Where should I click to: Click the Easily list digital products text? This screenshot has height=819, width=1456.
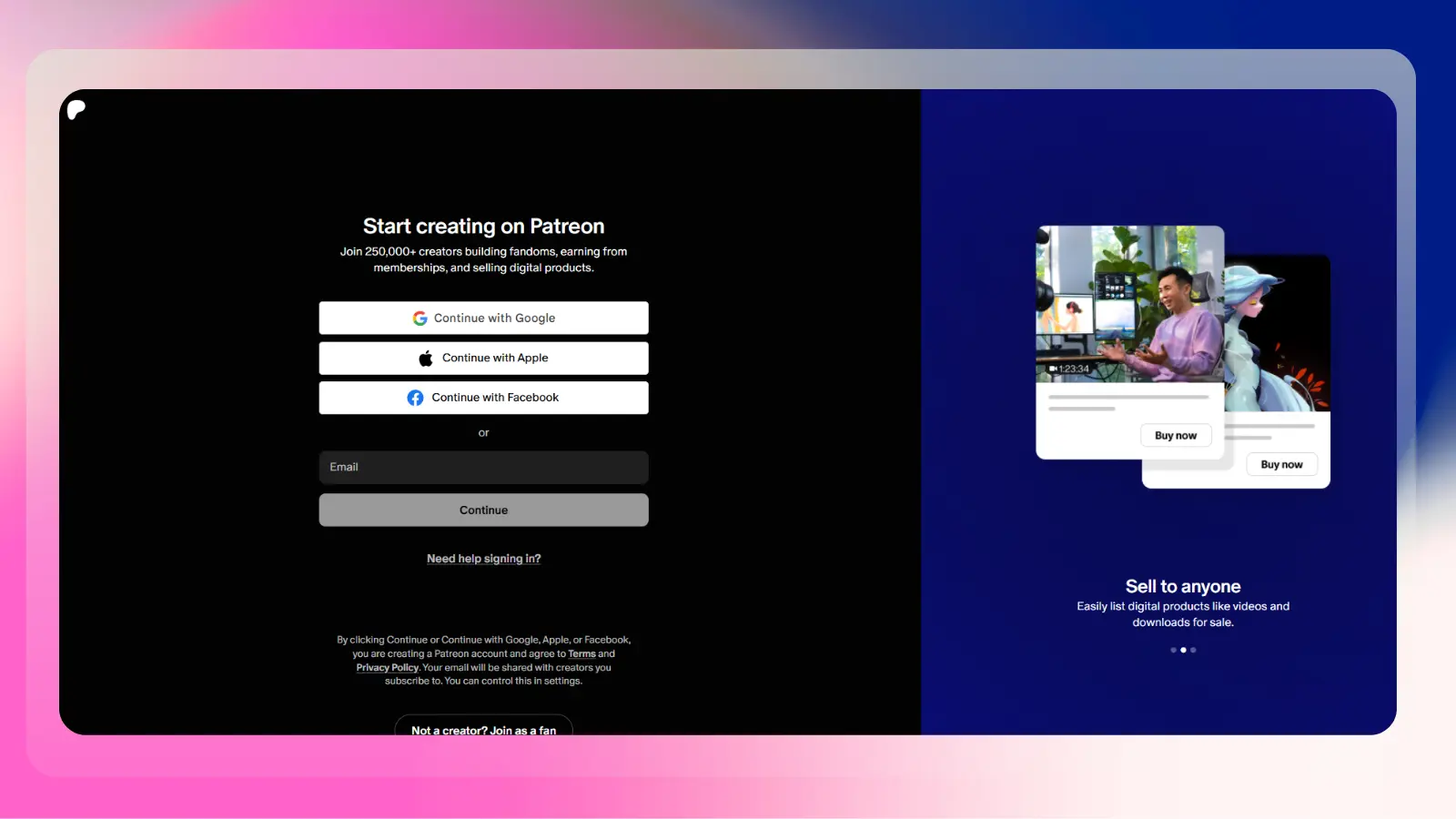(1183, 615)
